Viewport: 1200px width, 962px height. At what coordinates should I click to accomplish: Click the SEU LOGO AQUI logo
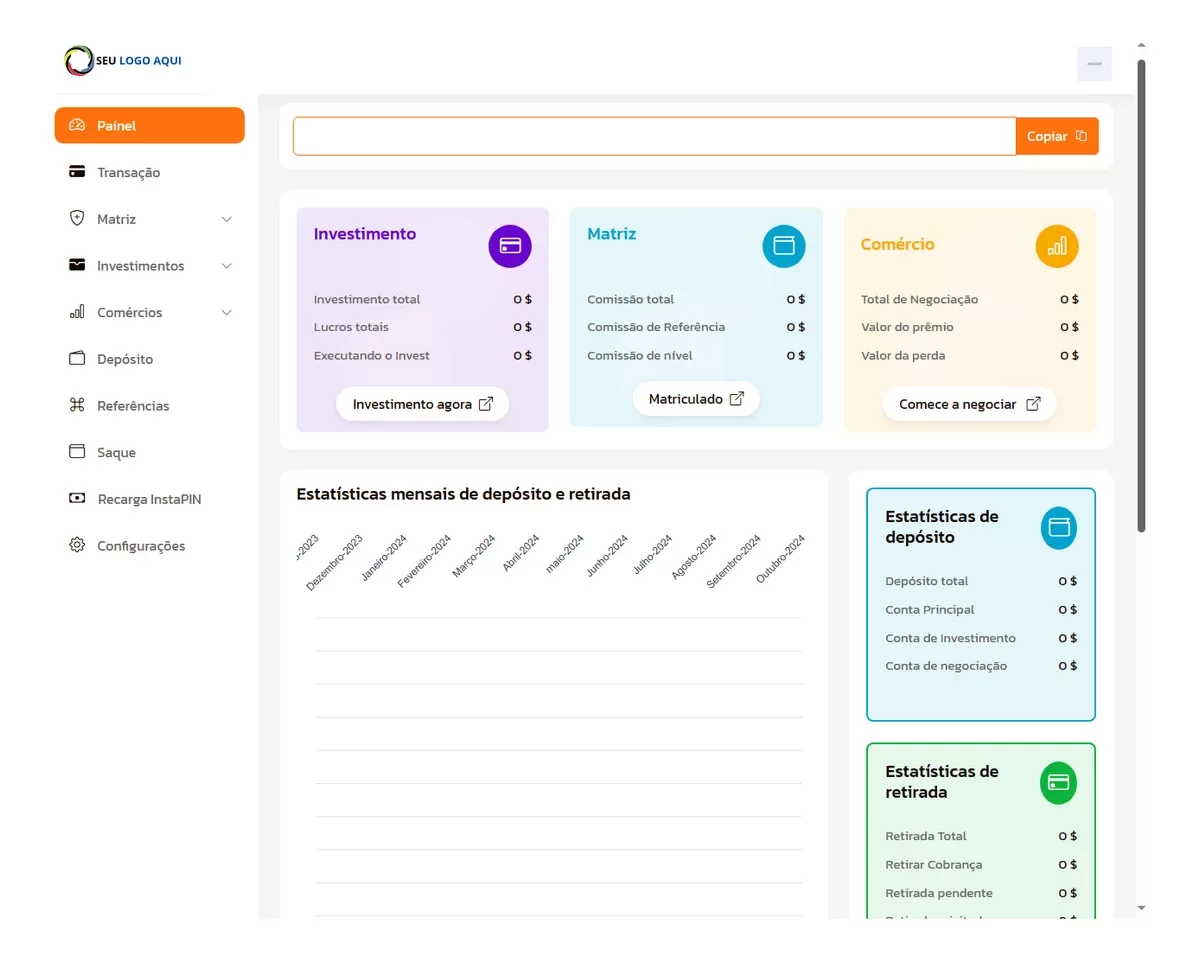(123, 61)
